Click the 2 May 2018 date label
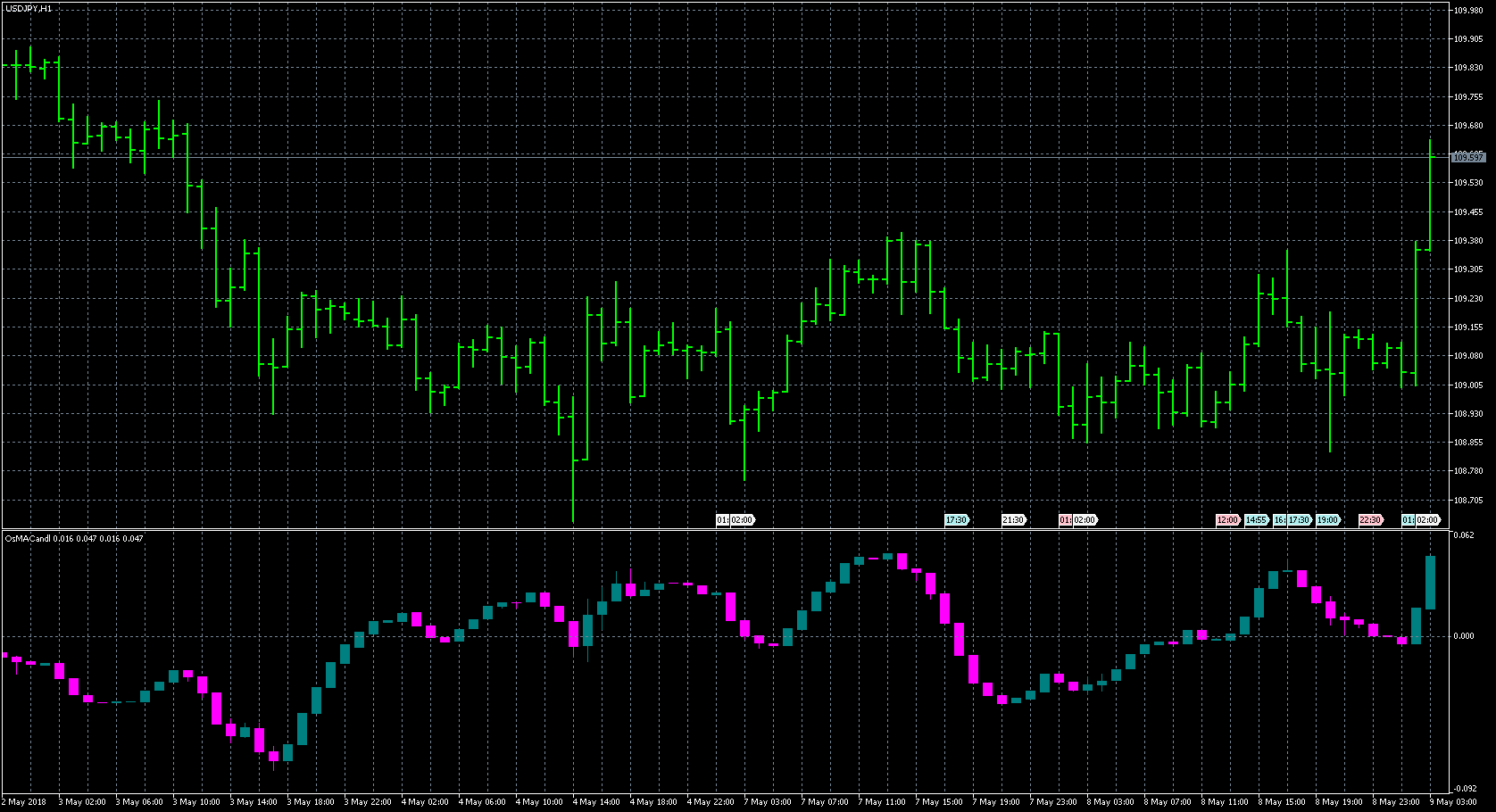The height and width of the screenshot is (812, 1496). 26,802
